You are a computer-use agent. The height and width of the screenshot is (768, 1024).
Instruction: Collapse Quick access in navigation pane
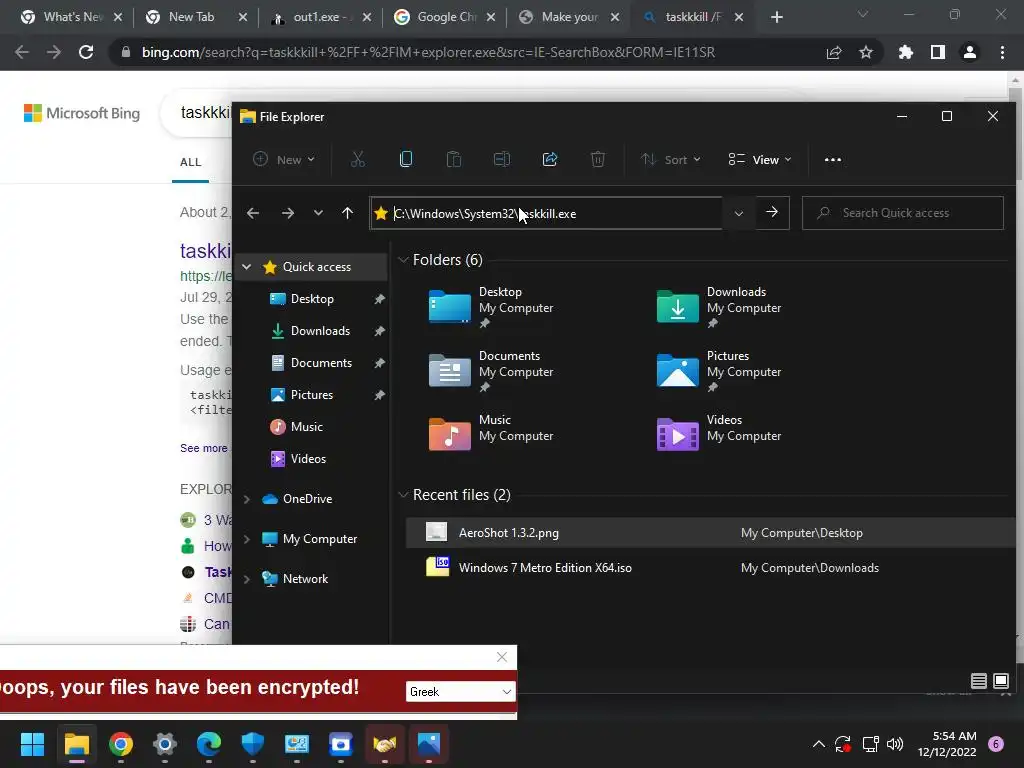[x=247, y=266]
